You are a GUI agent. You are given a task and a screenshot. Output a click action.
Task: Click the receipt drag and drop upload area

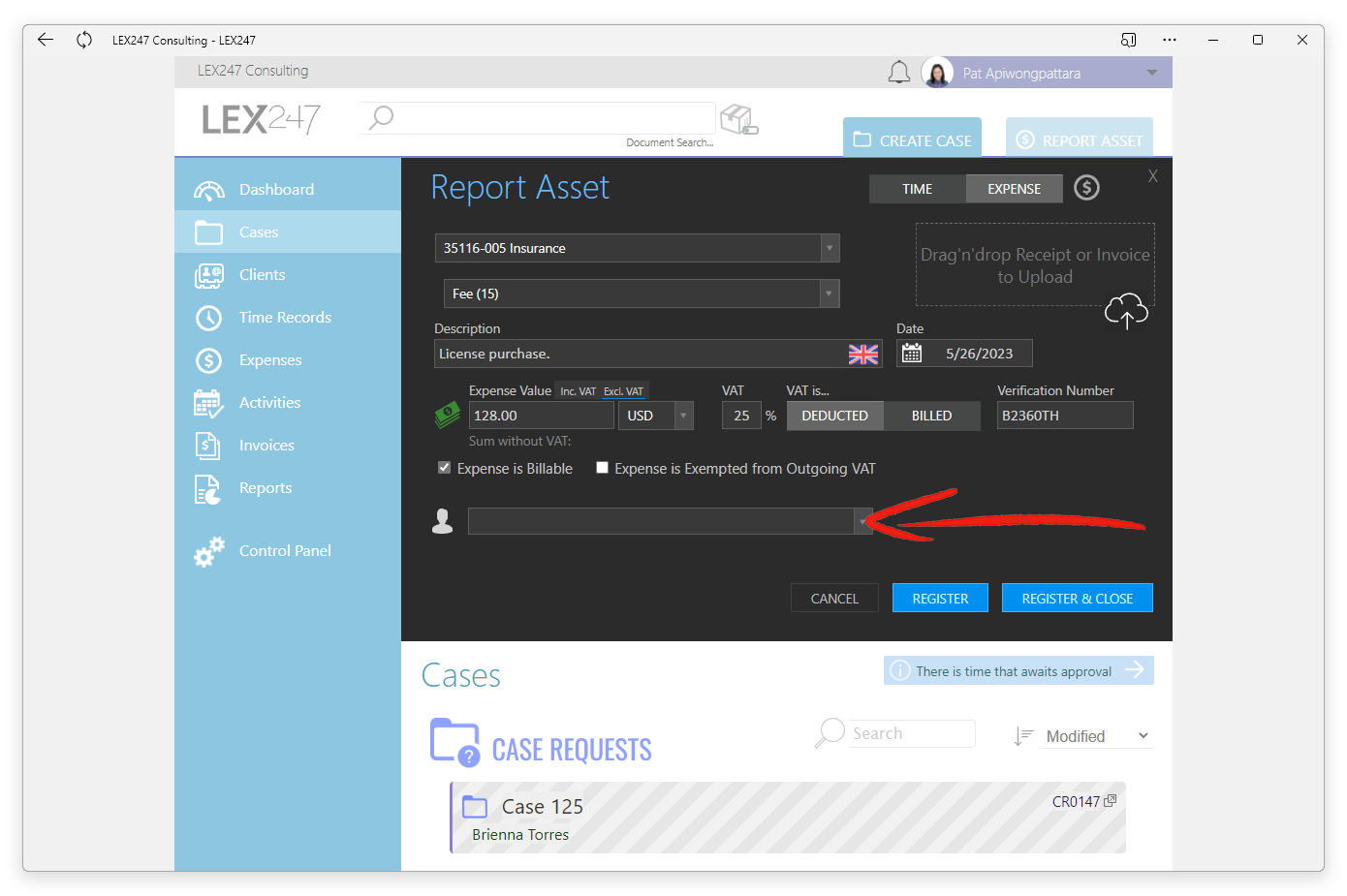click(1035, 264)
